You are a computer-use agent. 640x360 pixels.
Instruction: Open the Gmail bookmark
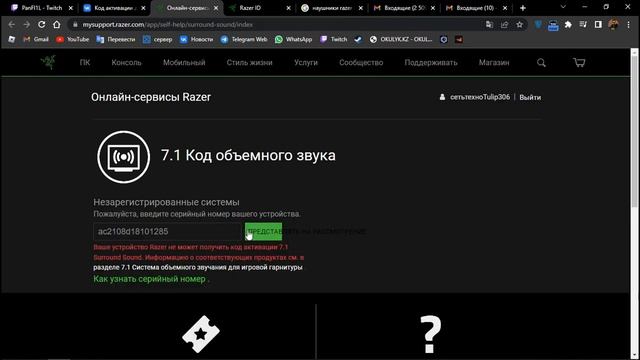click(x=36, y=40)
